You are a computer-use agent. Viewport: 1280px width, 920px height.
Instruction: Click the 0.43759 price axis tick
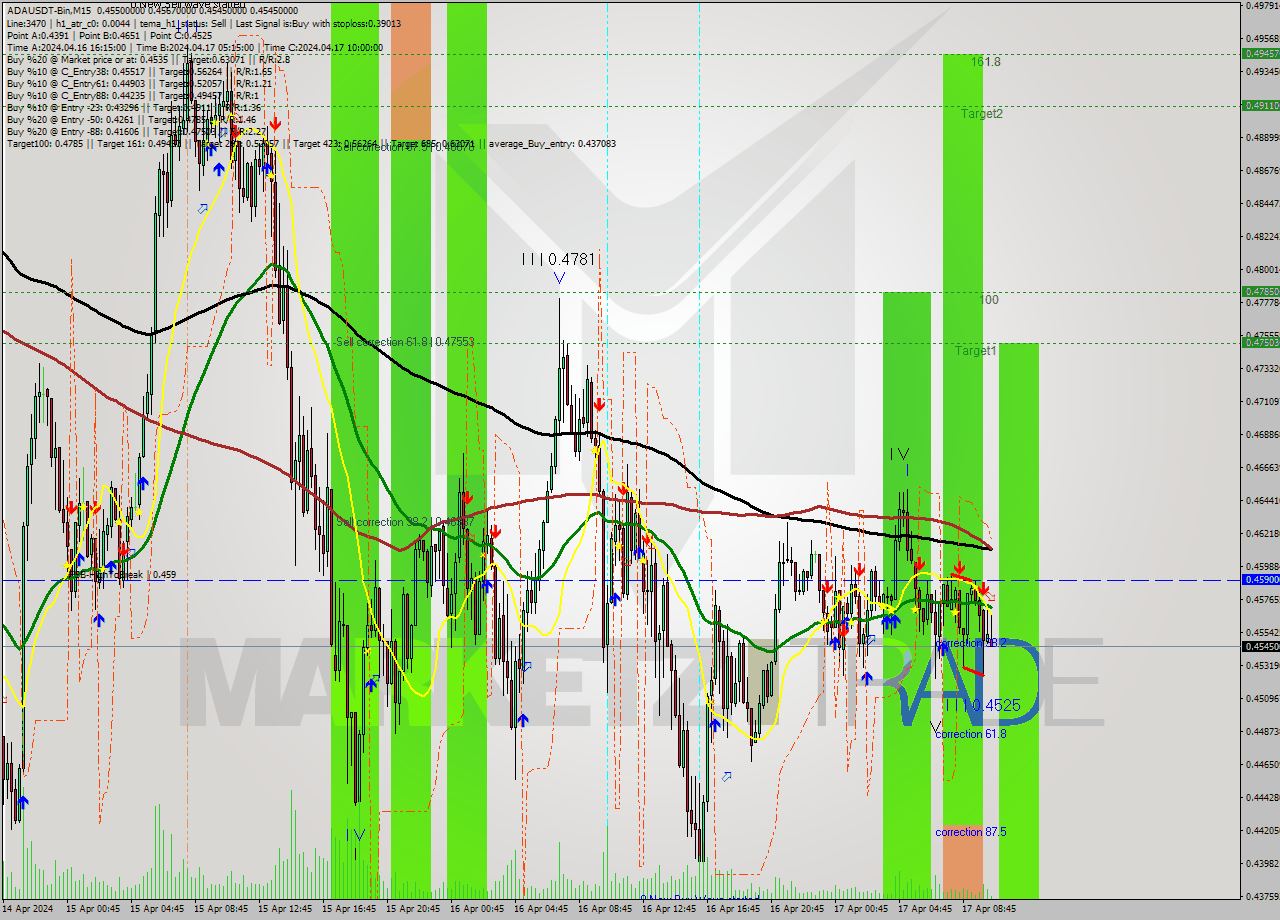tap(1261, 897)
